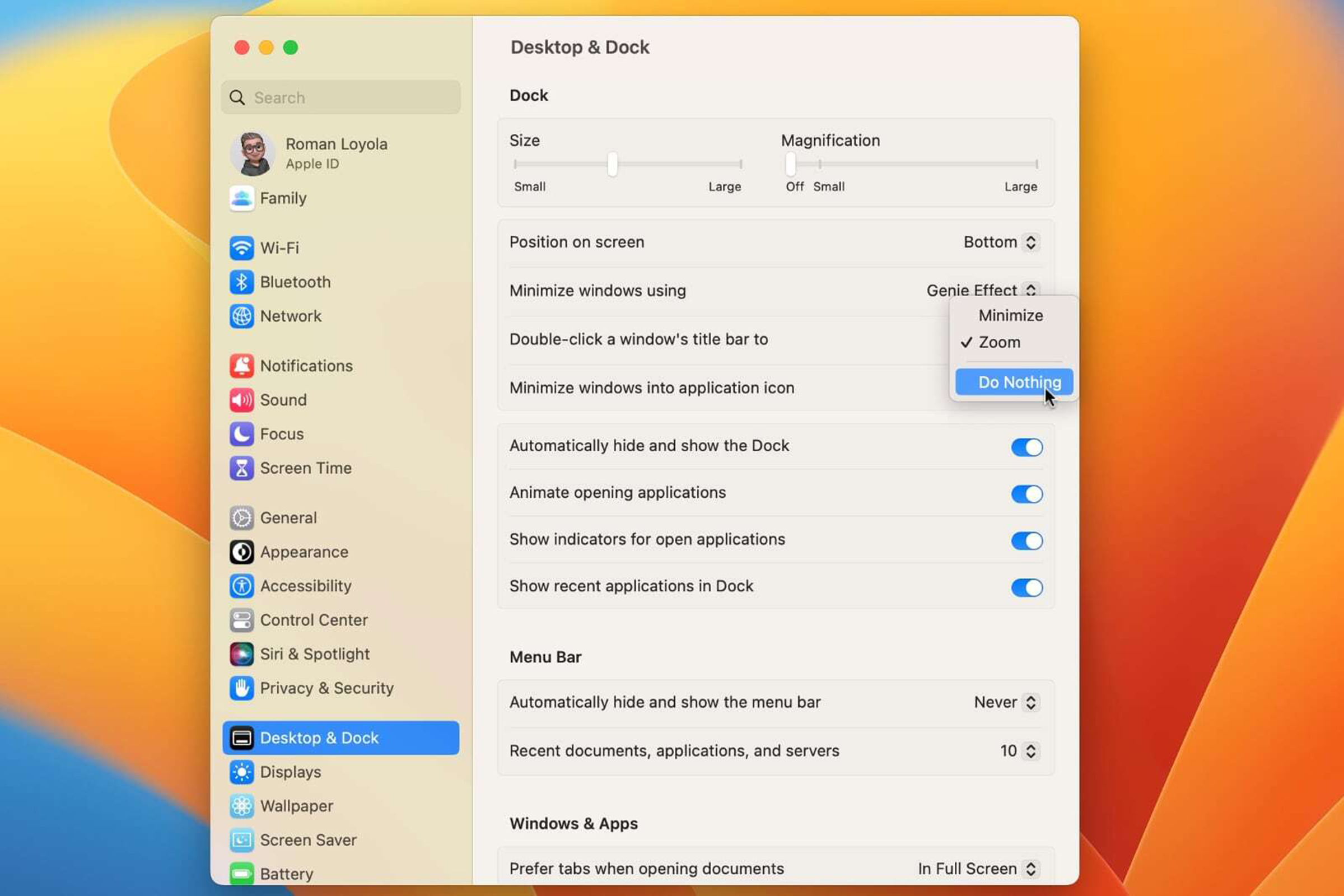Open Sound settings
Screen dimensions: 1344x896
point(283,400)
